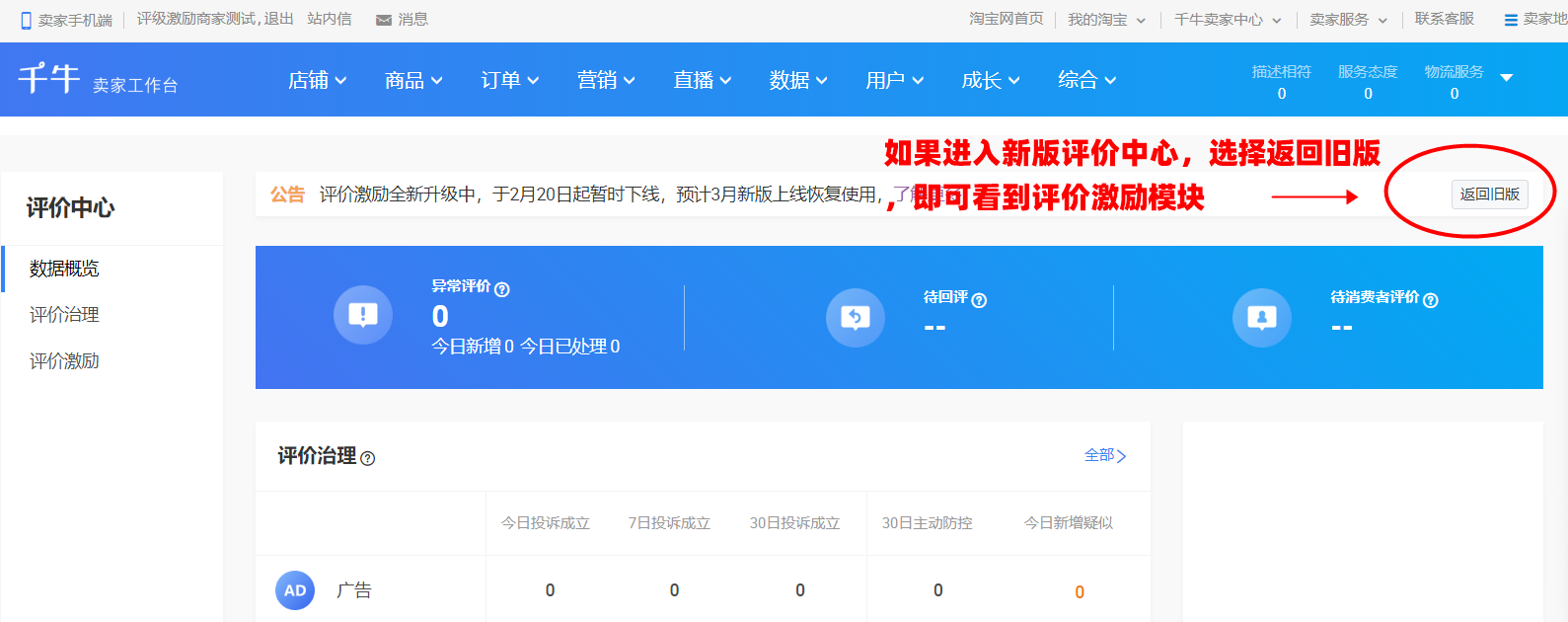Click the 返回旧版 button
This screenshot has height=622, width=1568.
pyautogui.click(x=1490, y=194)
